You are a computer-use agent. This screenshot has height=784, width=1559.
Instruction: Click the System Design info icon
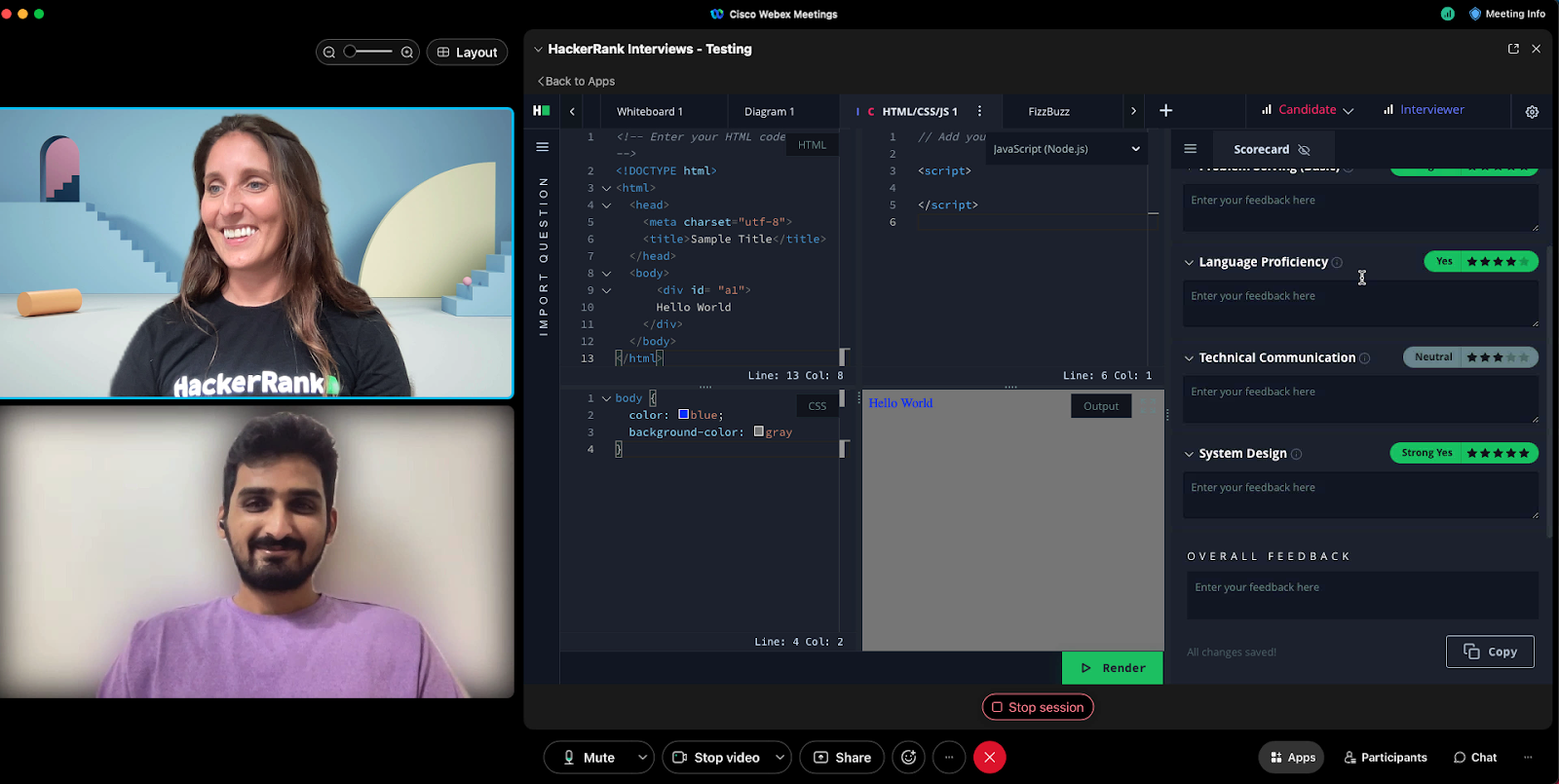click(x=1296, y=454)
